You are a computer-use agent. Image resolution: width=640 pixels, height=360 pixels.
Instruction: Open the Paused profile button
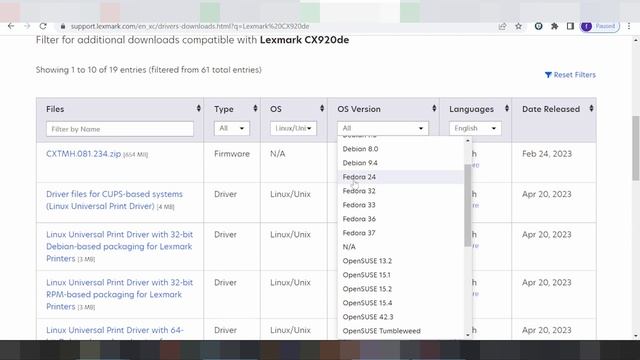tap(600, 26)
